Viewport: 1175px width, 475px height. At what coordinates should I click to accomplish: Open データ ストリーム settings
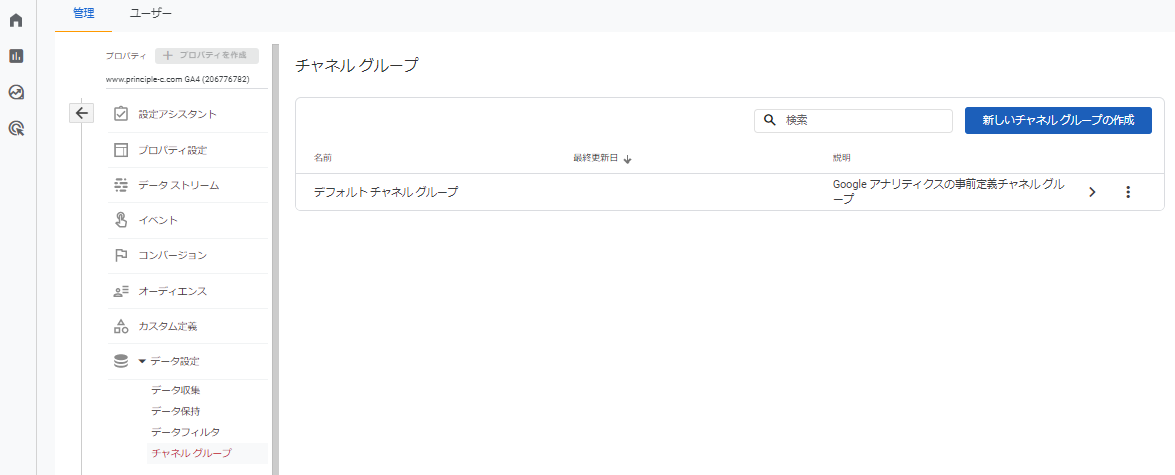pyautogui.click(x=178, y=185)
